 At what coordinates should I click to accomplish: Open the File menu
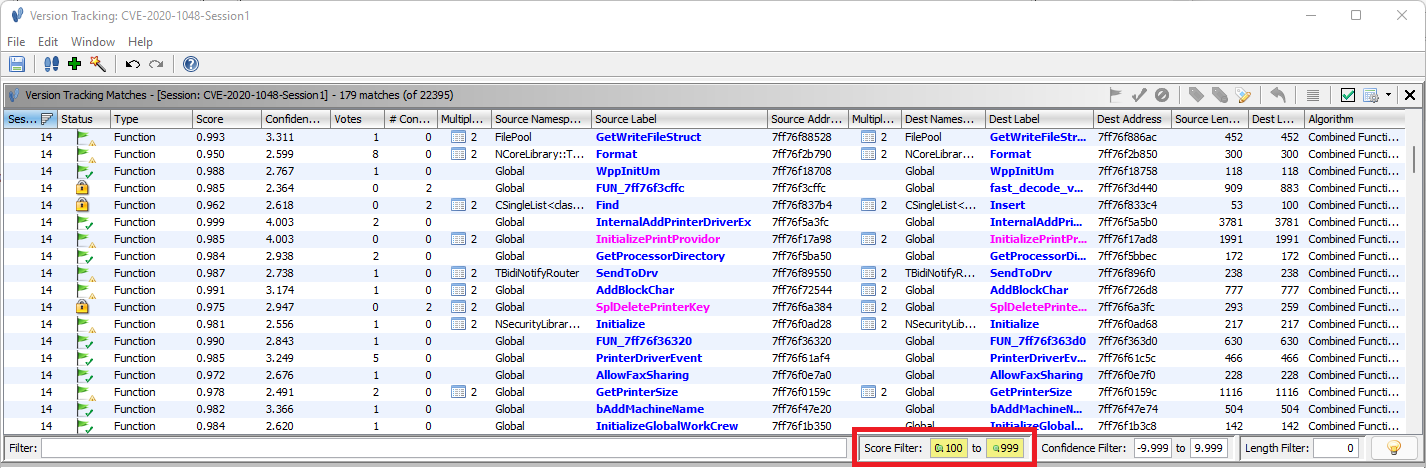coord(16,42)
